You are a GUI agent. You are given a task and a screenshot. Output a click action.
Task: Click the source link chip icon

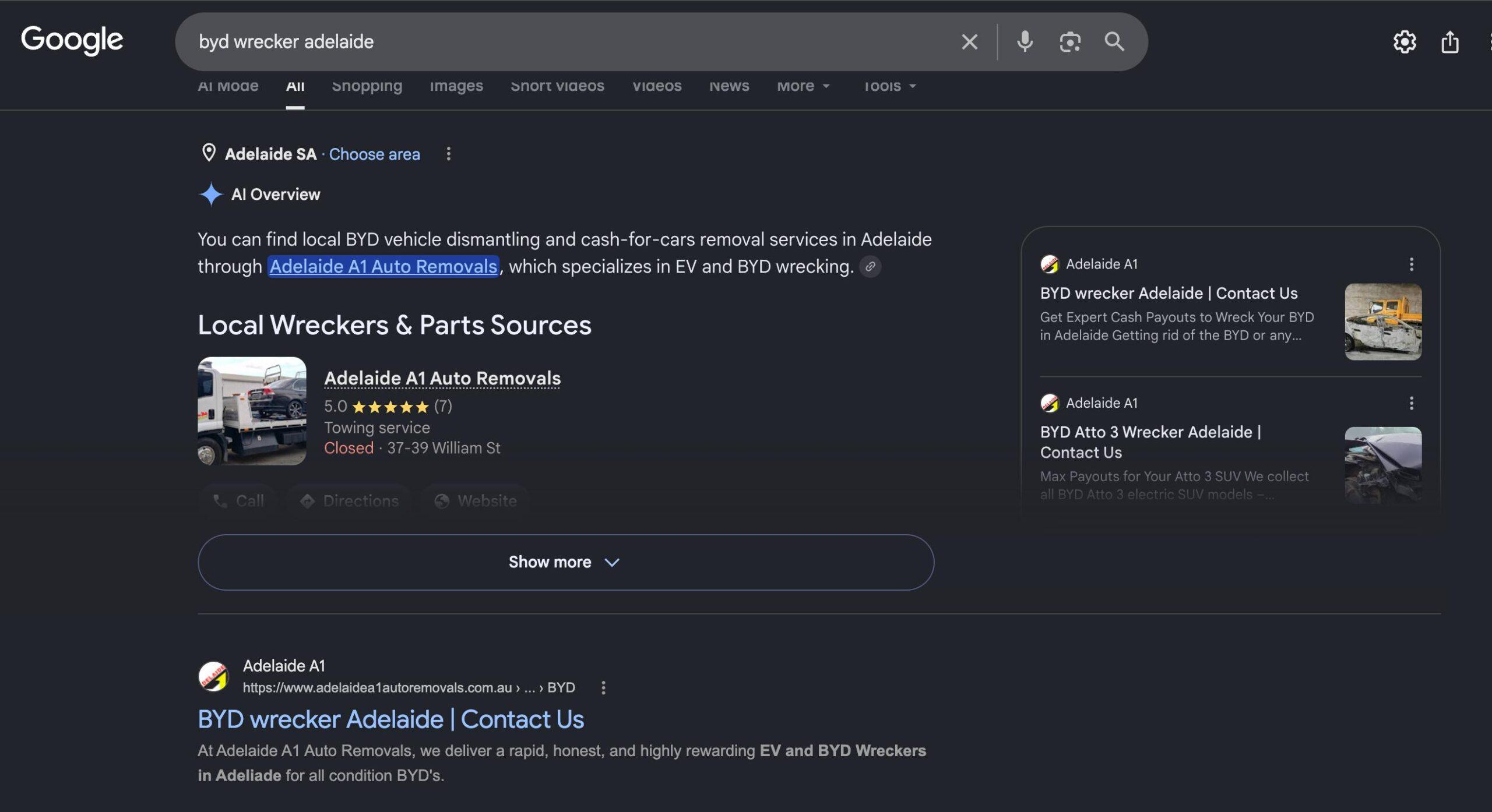870,267
